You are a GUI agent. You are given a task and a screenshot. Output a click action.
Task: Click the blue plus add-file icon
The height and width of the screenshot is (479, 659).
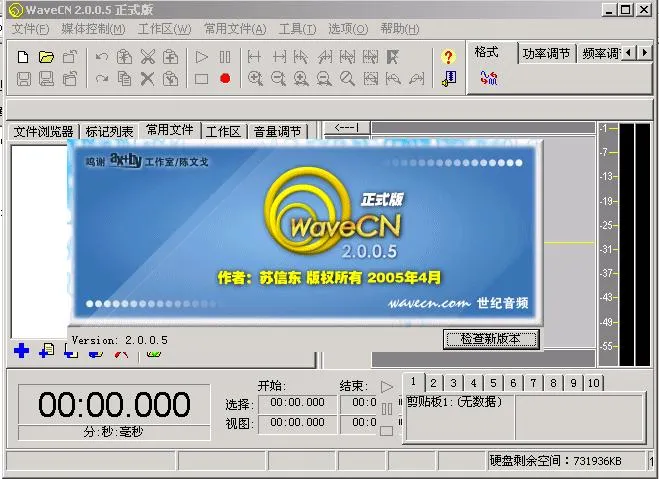(21, 350)
